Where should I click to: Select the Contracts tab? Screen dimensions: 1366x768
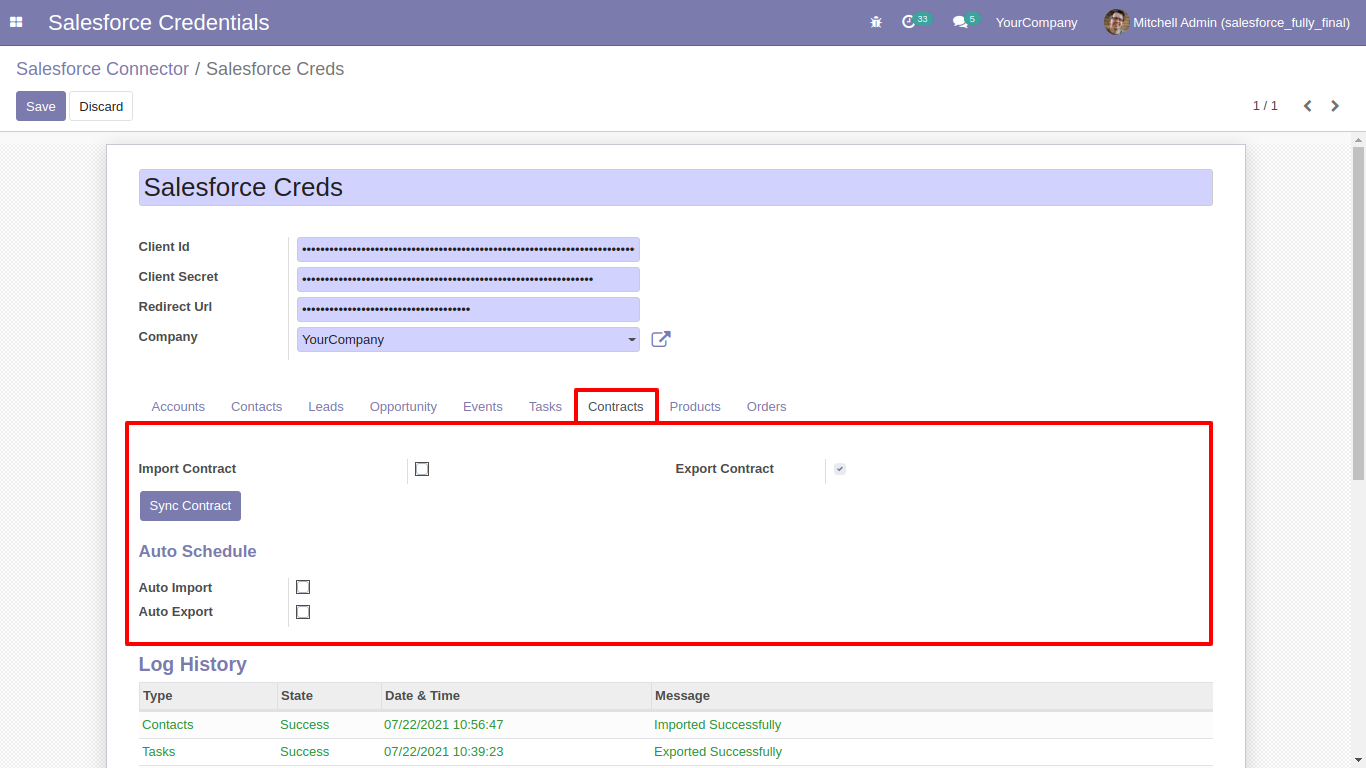[x=616, y=407]
